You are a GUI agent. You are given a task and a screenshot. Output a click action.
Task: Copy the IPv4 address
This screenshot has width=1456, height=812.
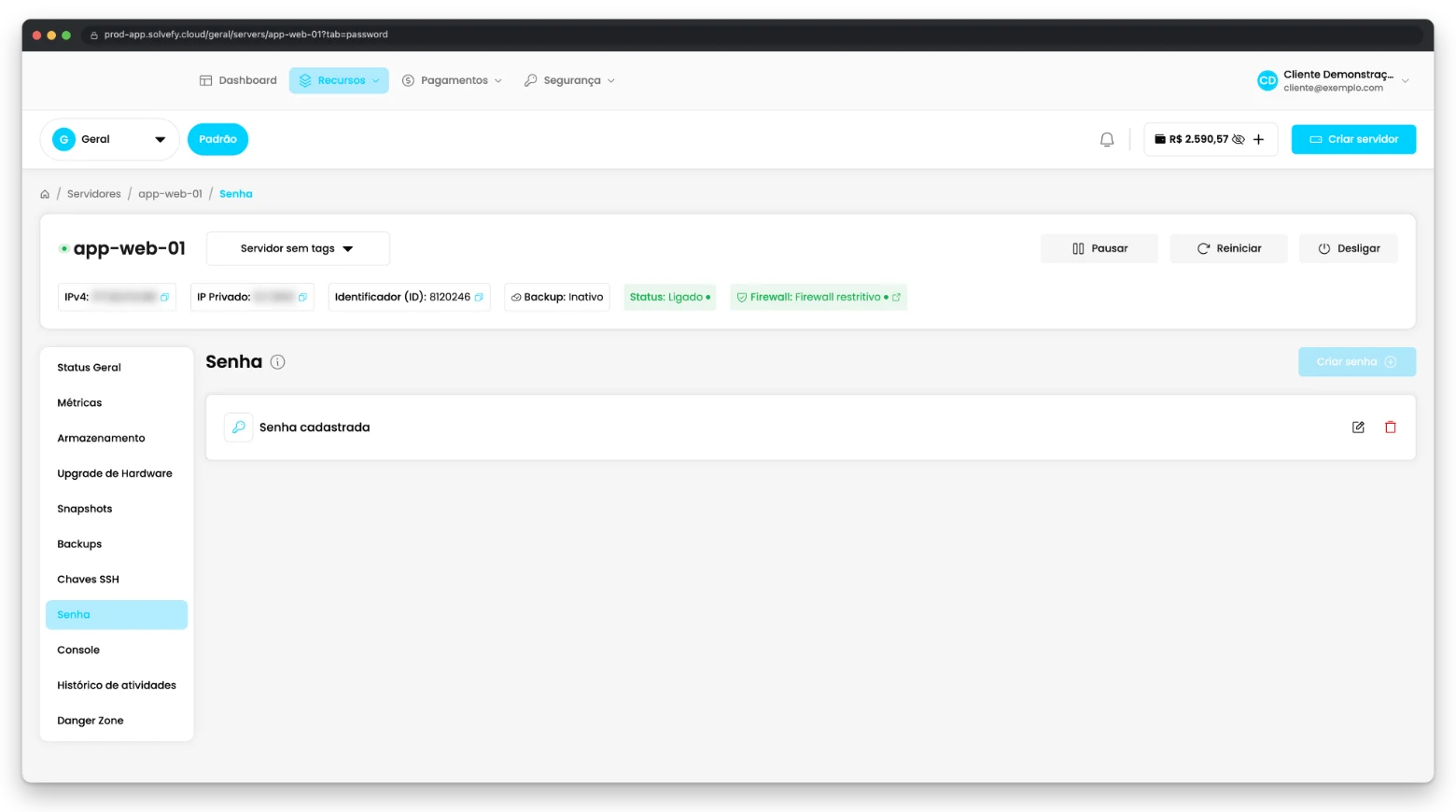click(164, 297)
